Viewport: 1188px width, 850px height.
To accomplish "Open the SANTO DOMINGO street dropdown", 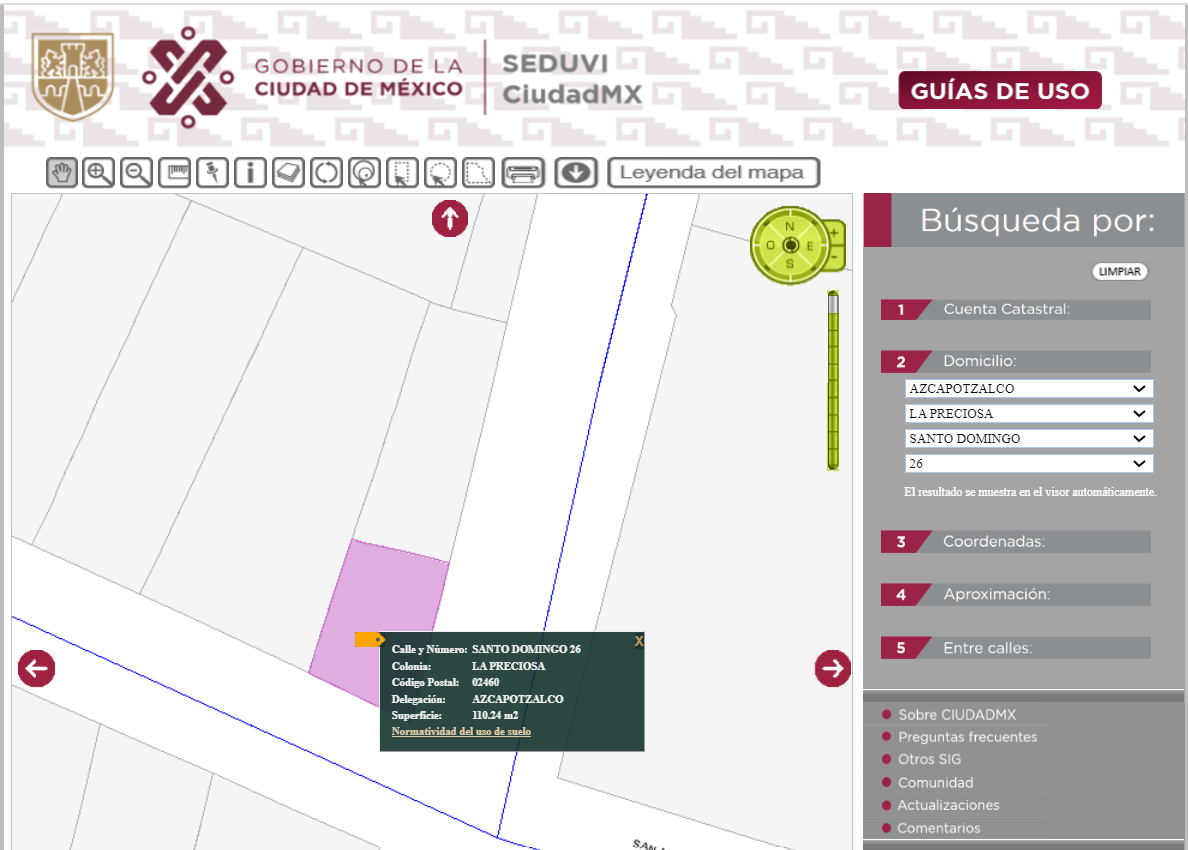I will 1029,439.
